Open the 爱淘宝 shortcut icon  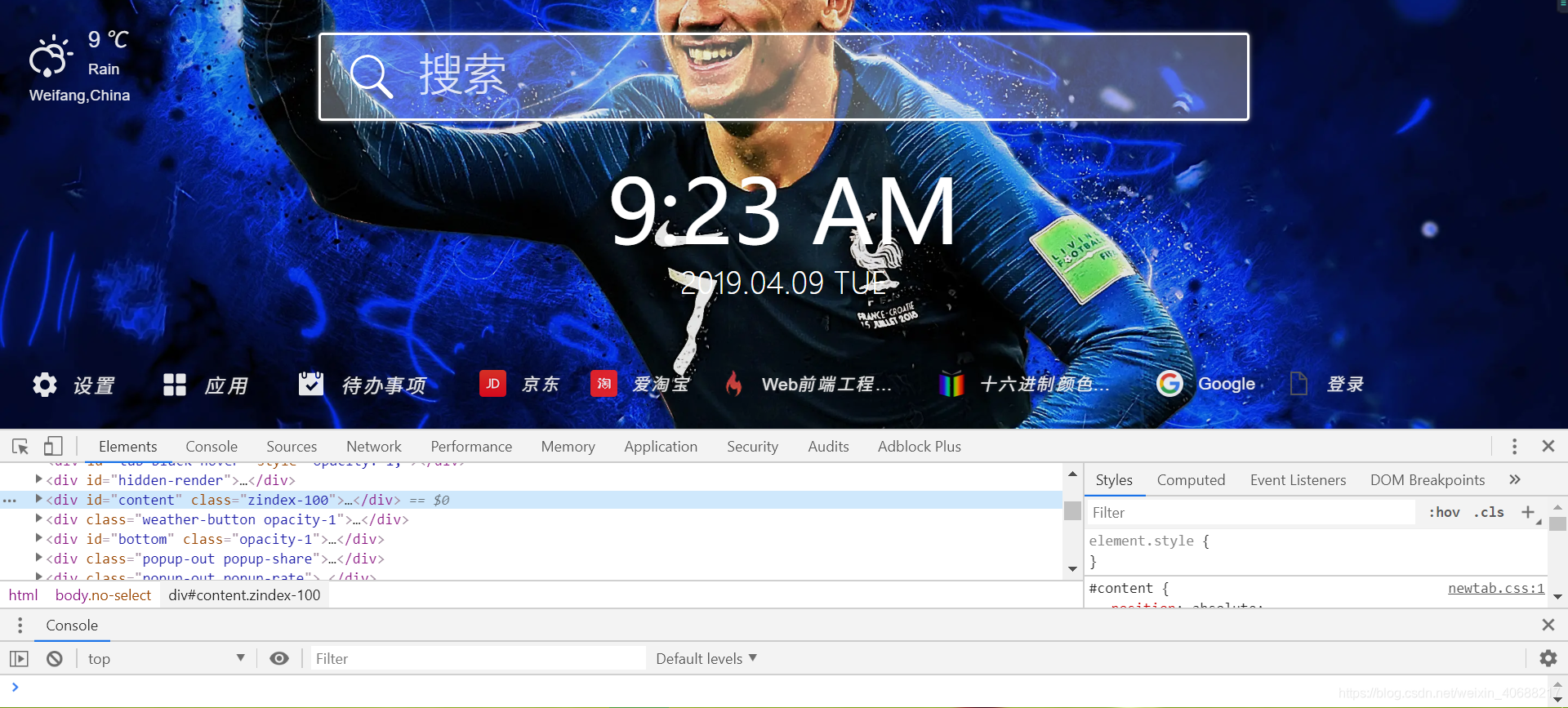(604, 384)
